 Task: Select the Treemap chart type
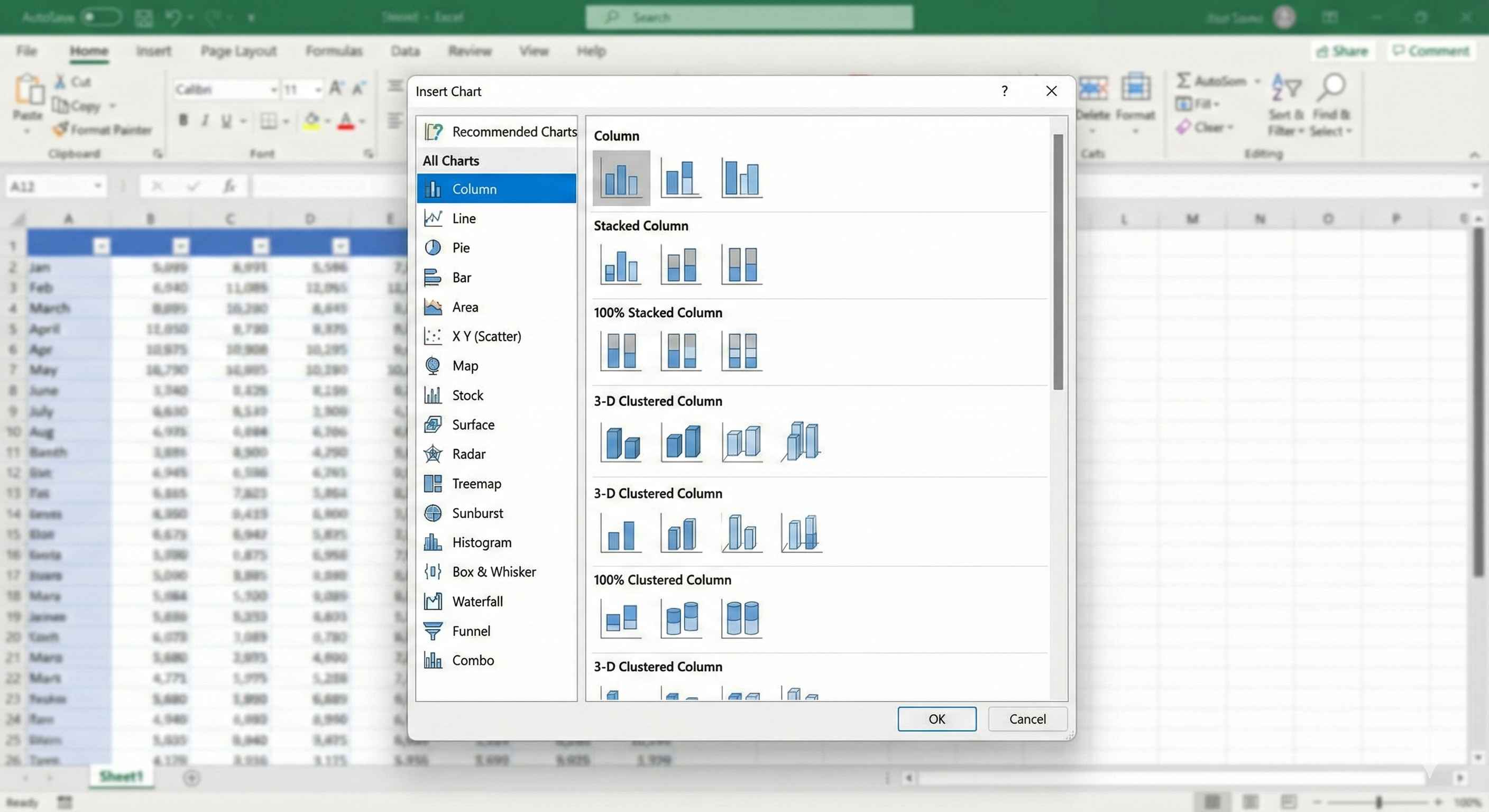(x=476, y=484)
